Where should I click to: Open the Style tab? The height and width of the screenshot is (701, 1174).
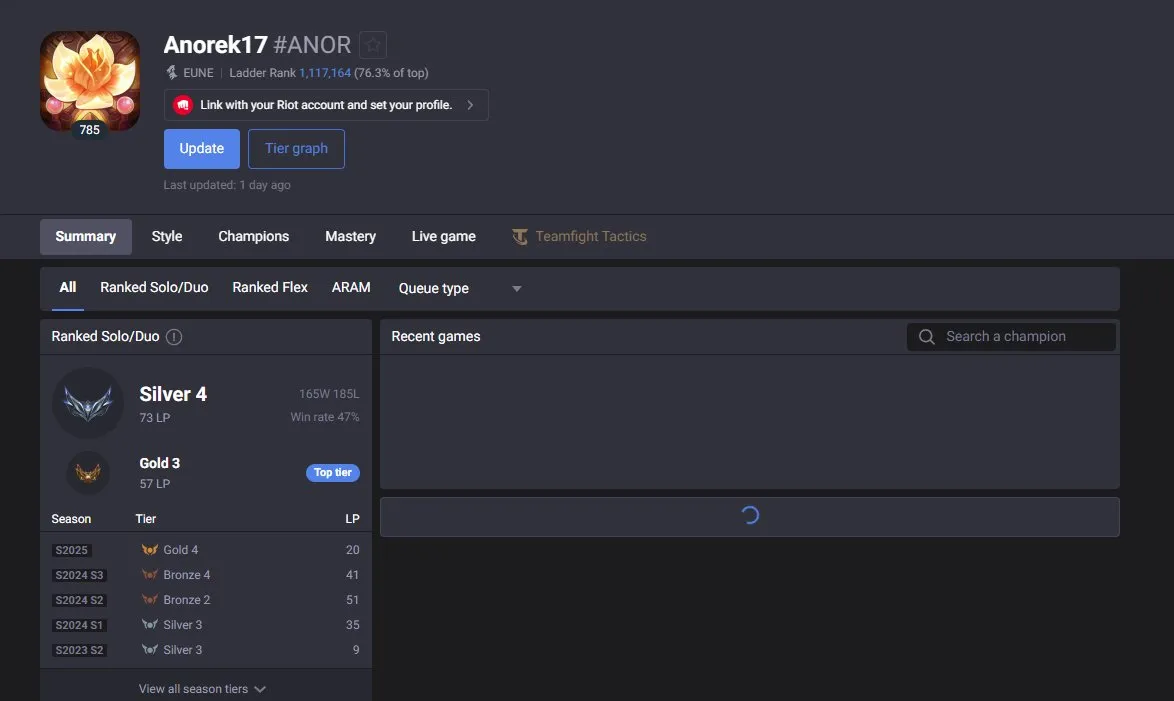tap(167, 237)
